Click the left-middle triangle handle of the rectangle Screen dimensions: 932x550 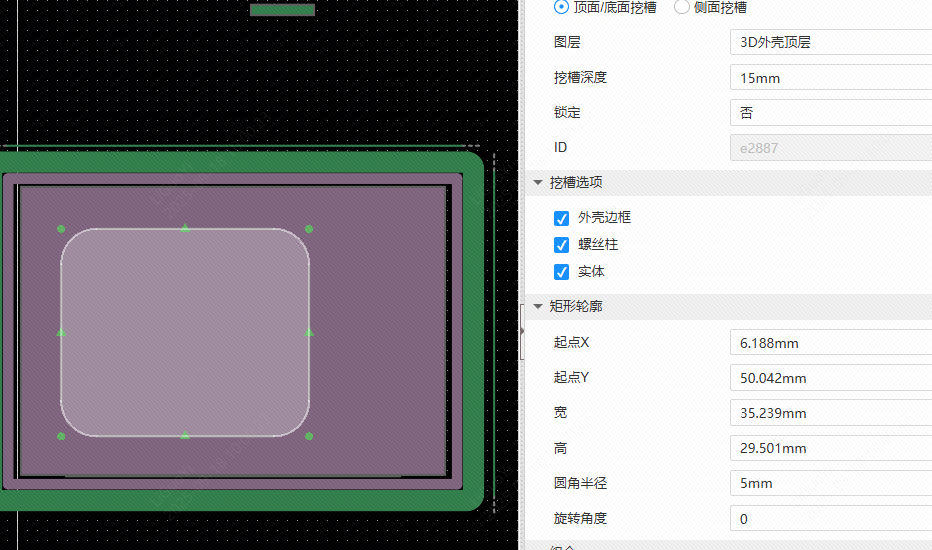[x=61, y=332]
